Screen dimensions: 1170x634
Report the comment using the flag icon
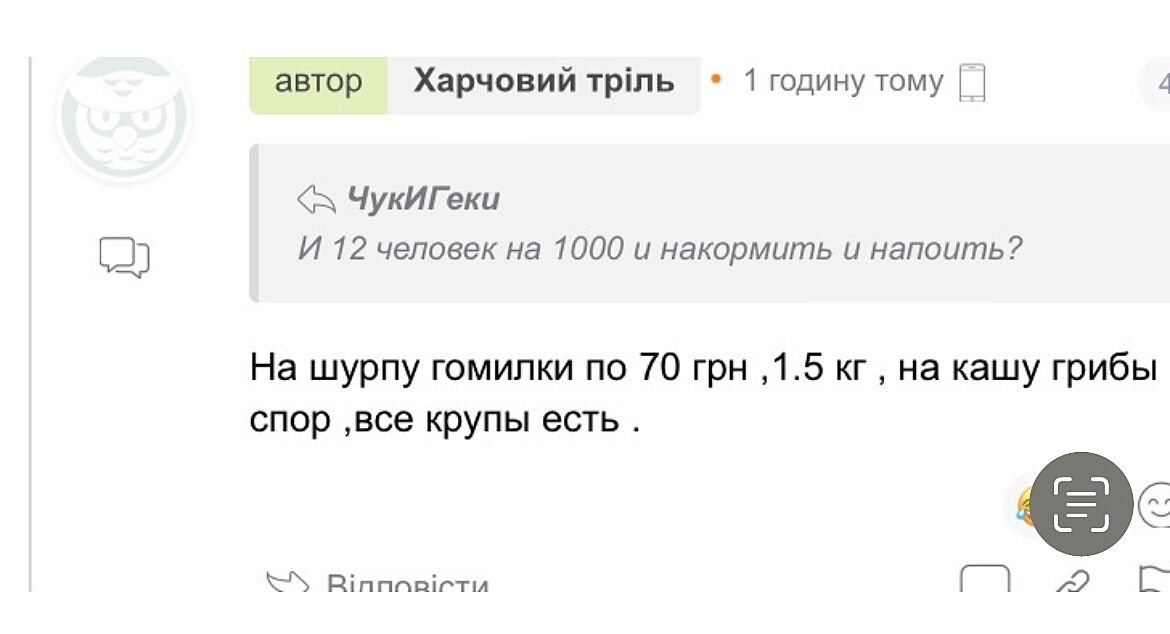[x=1154, y=581]
